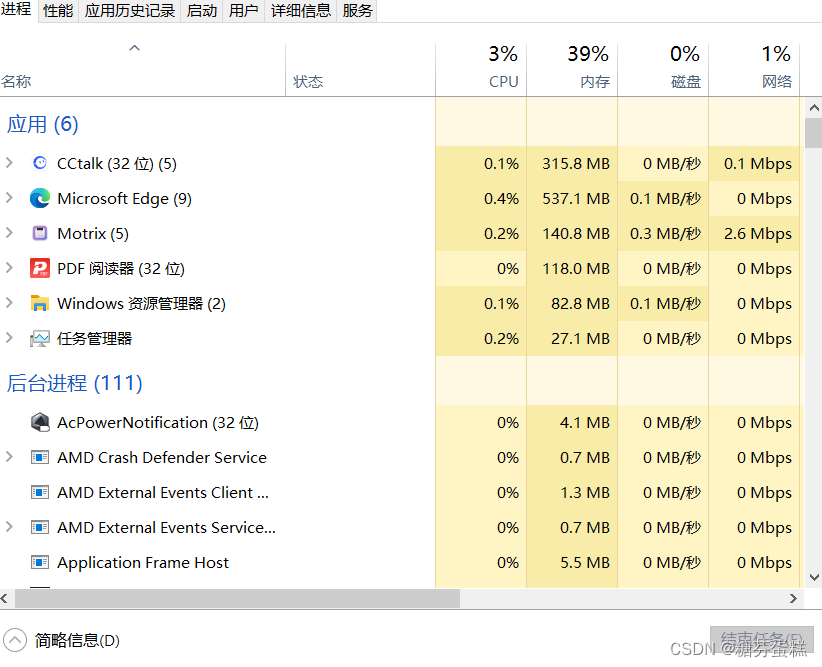Viewport: 822px width, 667px height.
Task: Click the horizontal scrollbar right arrow
Action: pos(793,598)
